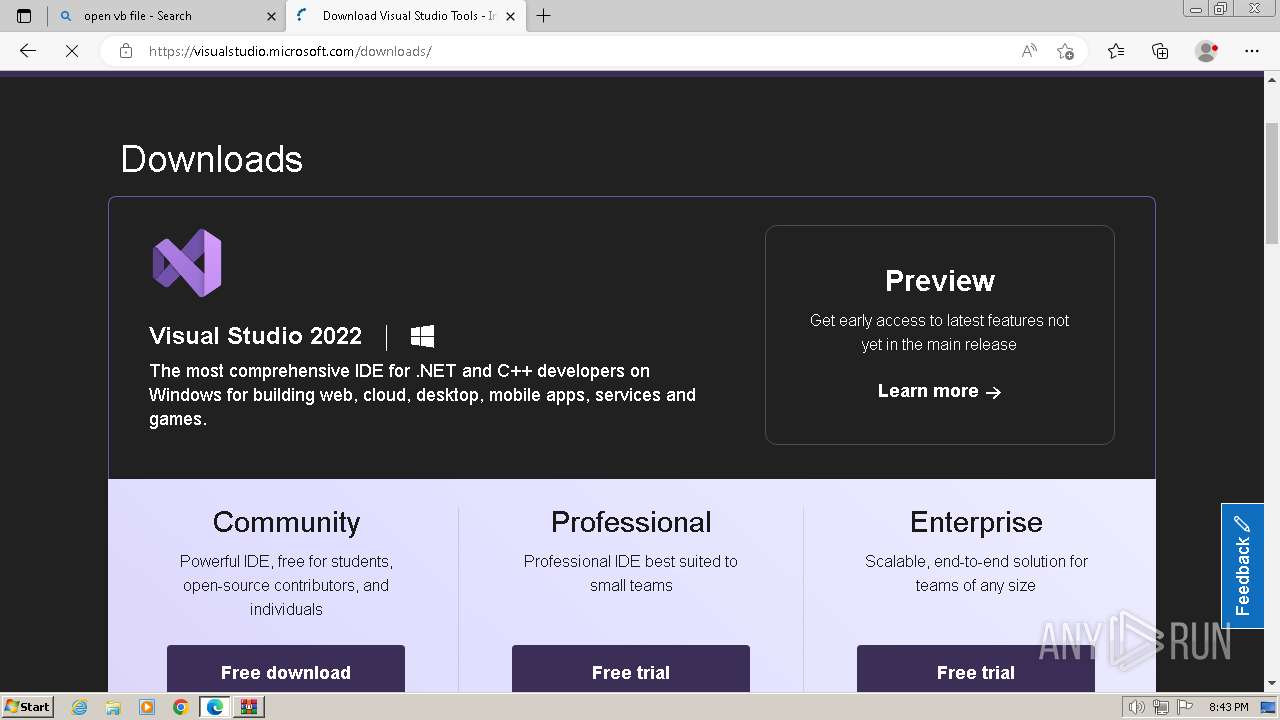The height and width of the screenshot is (720, 1280).
Task: Open the WinRAR taskbar icon
Action: click(x=249, y=707)
